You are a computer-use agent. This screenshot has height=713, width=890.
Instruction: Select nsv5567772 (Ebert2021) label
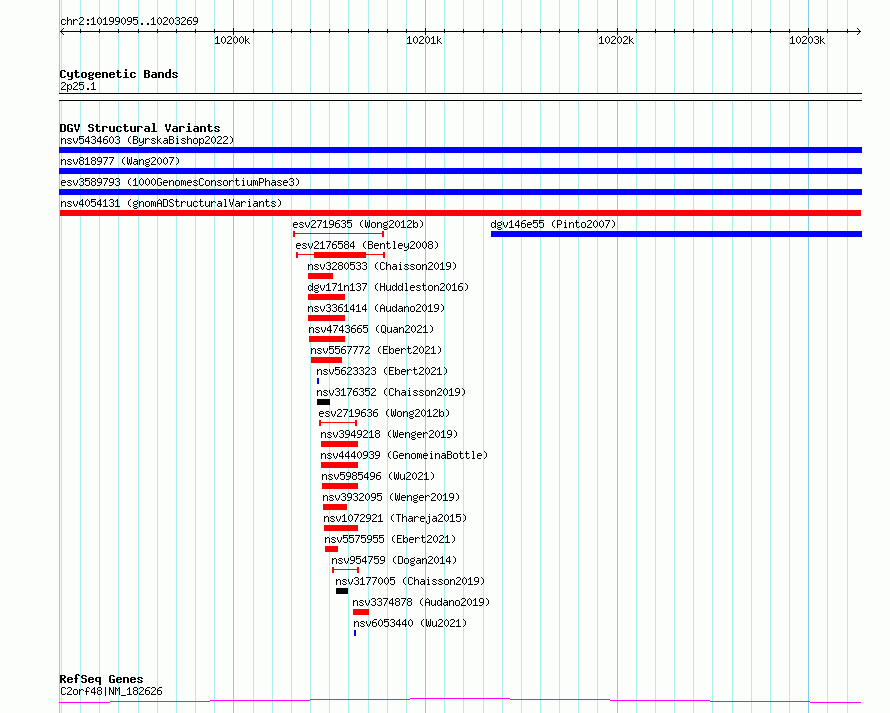coord(376,350)
